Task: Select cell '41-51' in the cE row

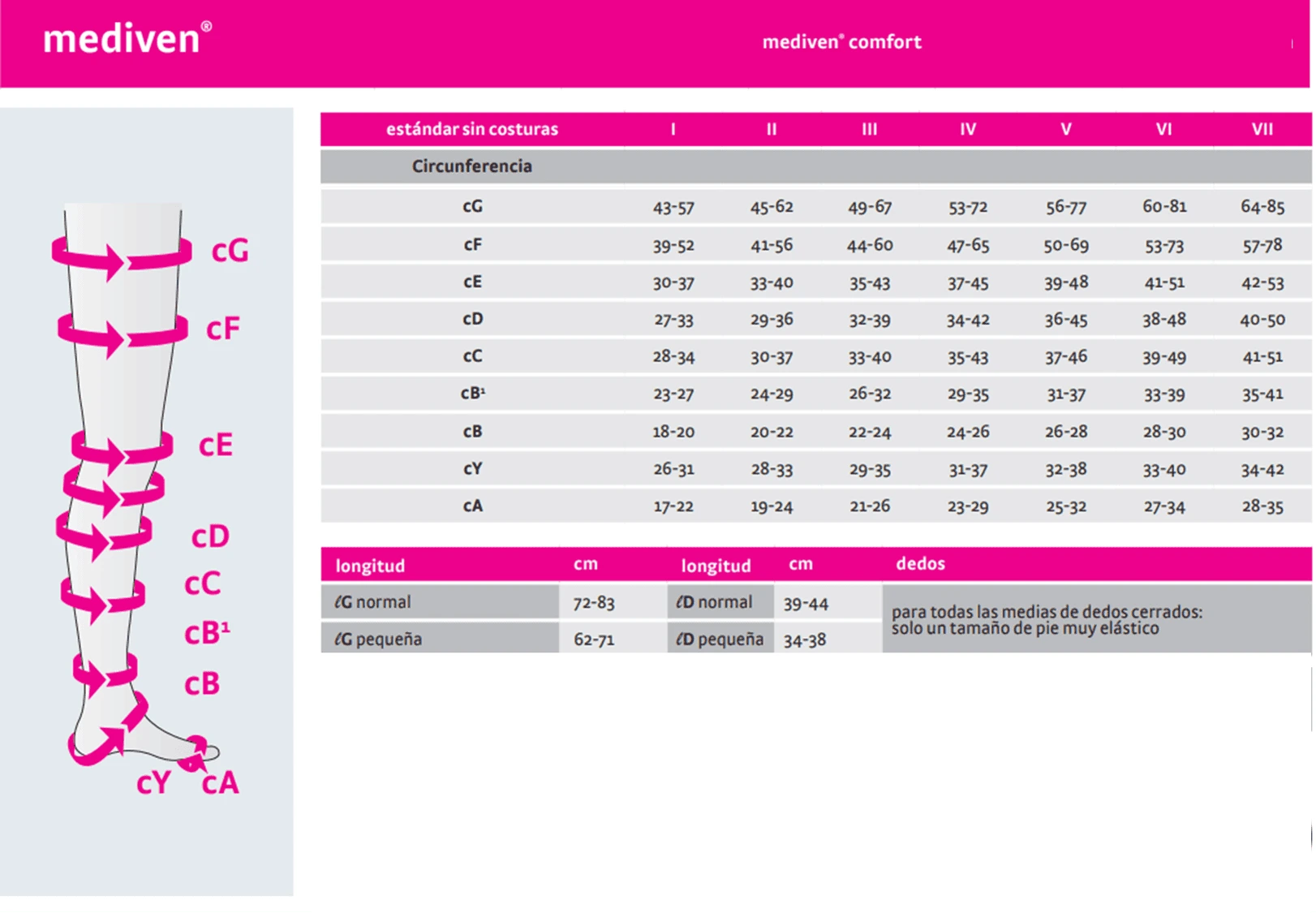Action: point(1164,282)
